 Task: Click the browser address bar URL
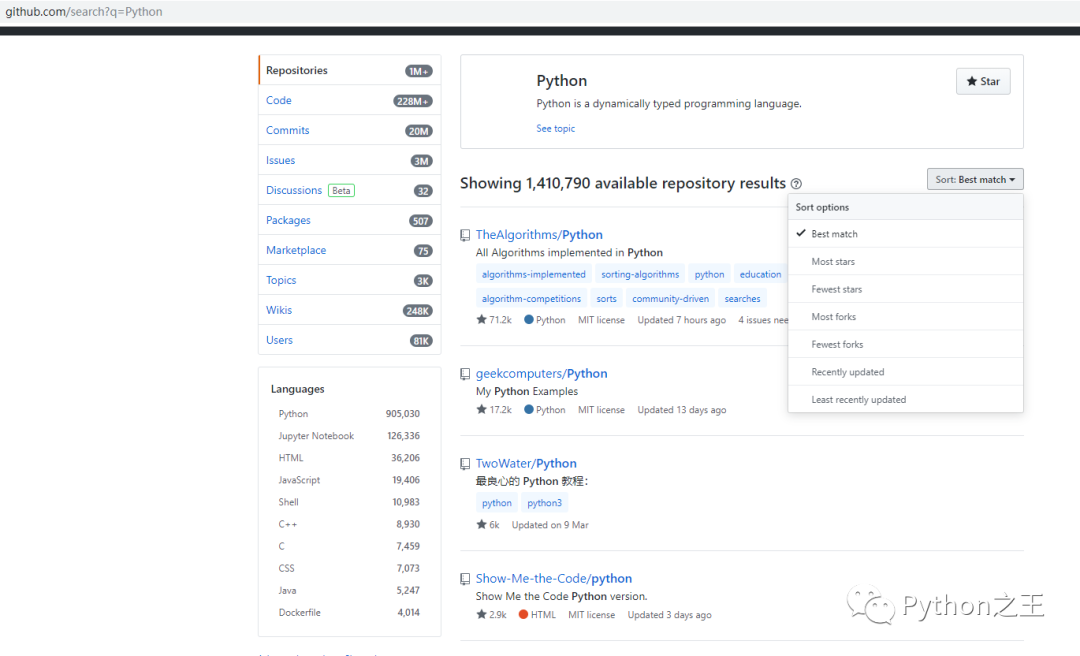tap(84, 12)
